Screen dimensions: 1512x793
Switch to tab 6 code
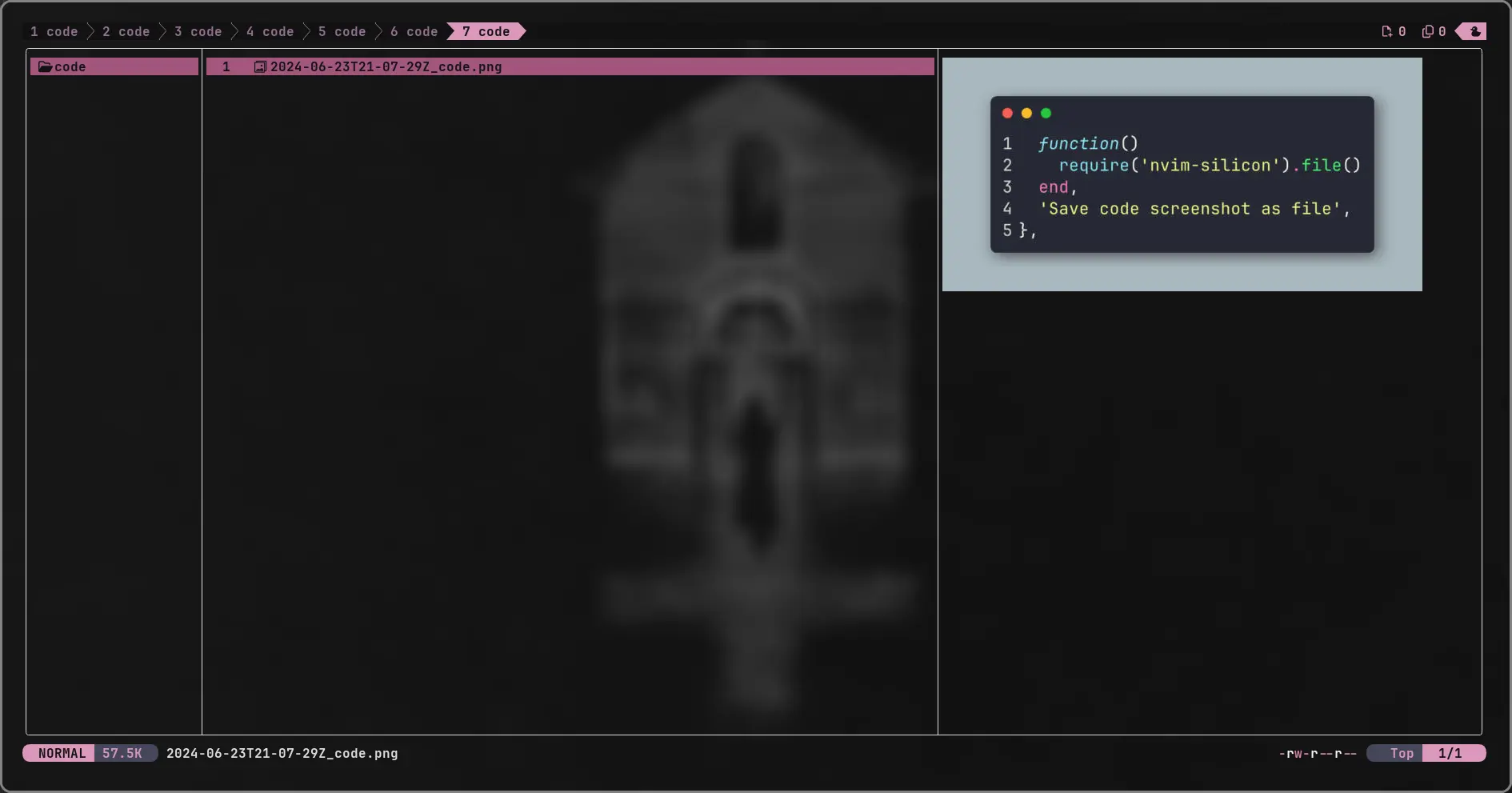(414, 31)
